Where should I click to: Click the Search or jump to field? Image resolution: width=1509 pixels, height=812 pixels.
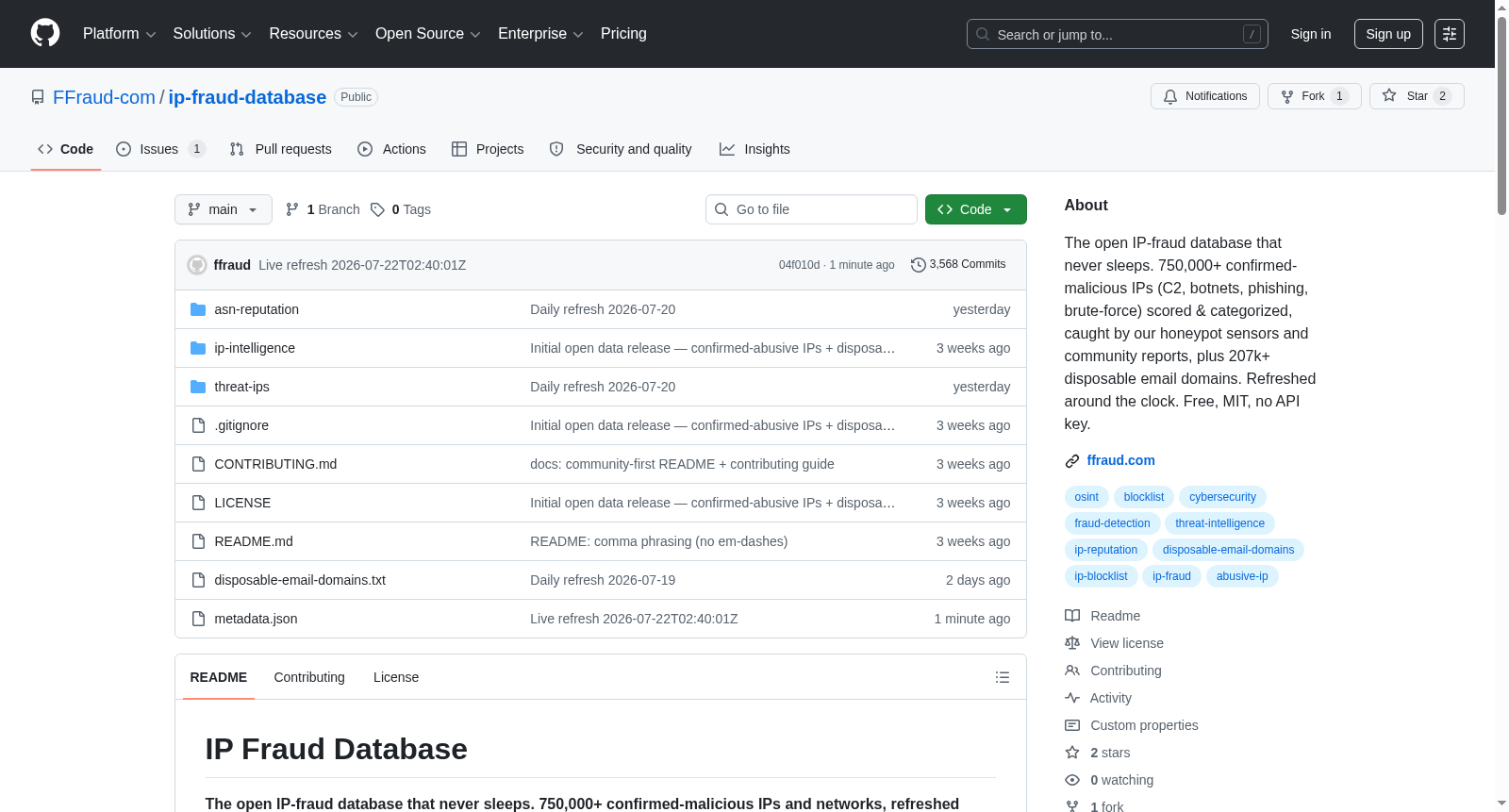coord(1118,34)
